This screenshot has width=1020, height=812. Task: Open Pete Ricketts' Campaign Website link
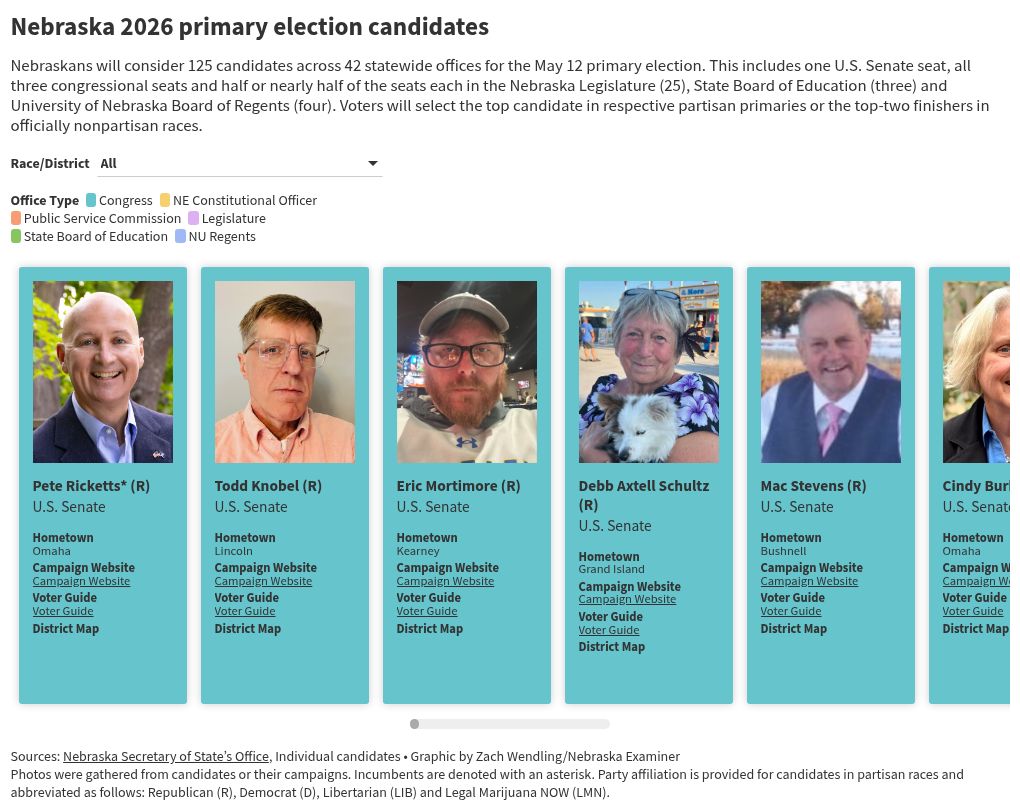click(x=81, y=581)
